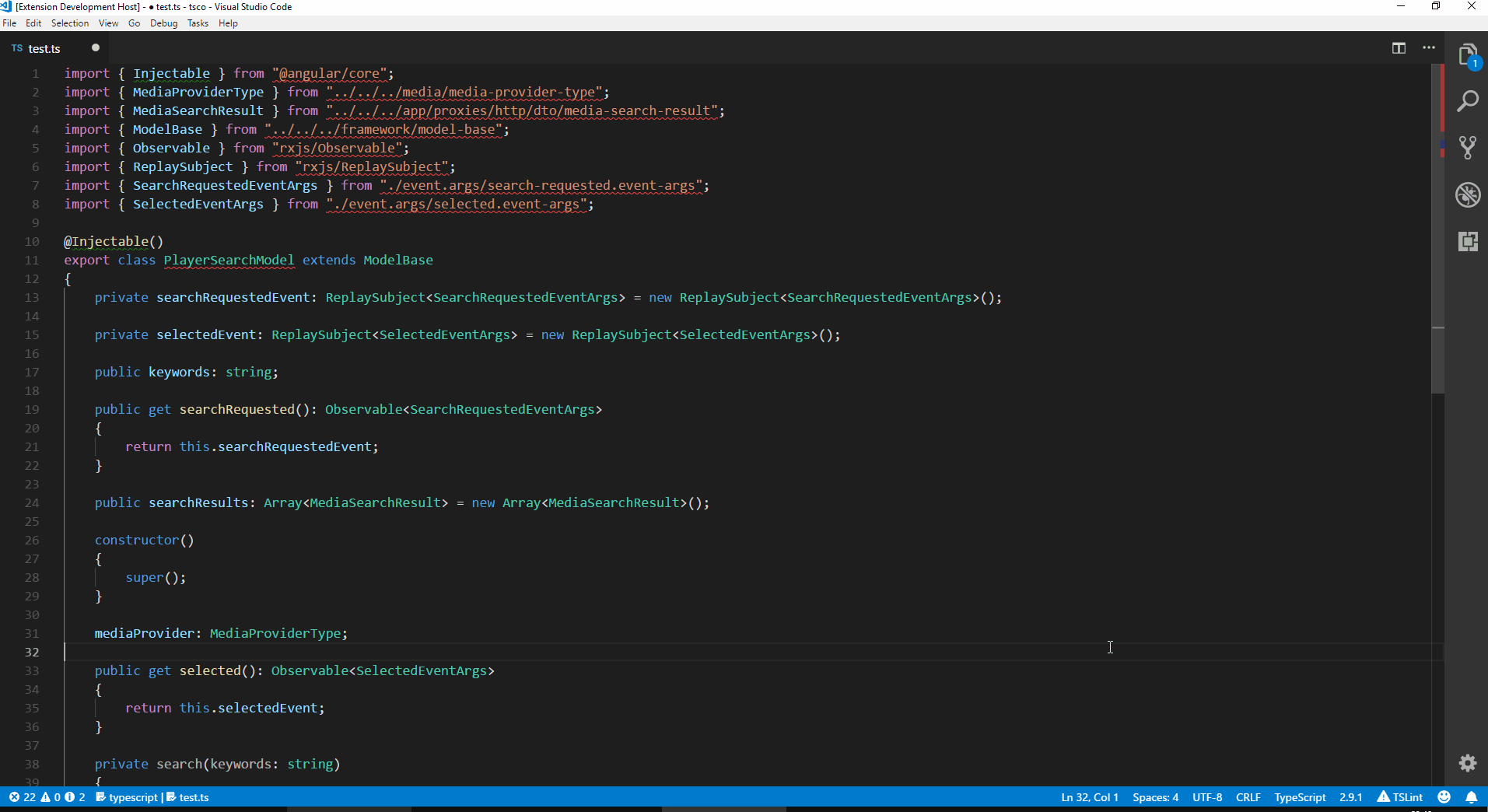Open the Debug menu
This screenshot has height=812, width=1488.
coord(164,23)
